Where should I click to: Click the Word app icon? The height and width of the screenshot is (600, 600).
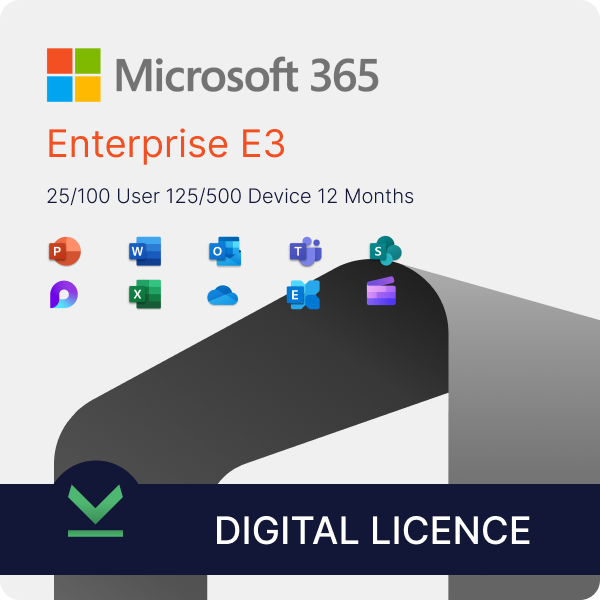point(145,251)
